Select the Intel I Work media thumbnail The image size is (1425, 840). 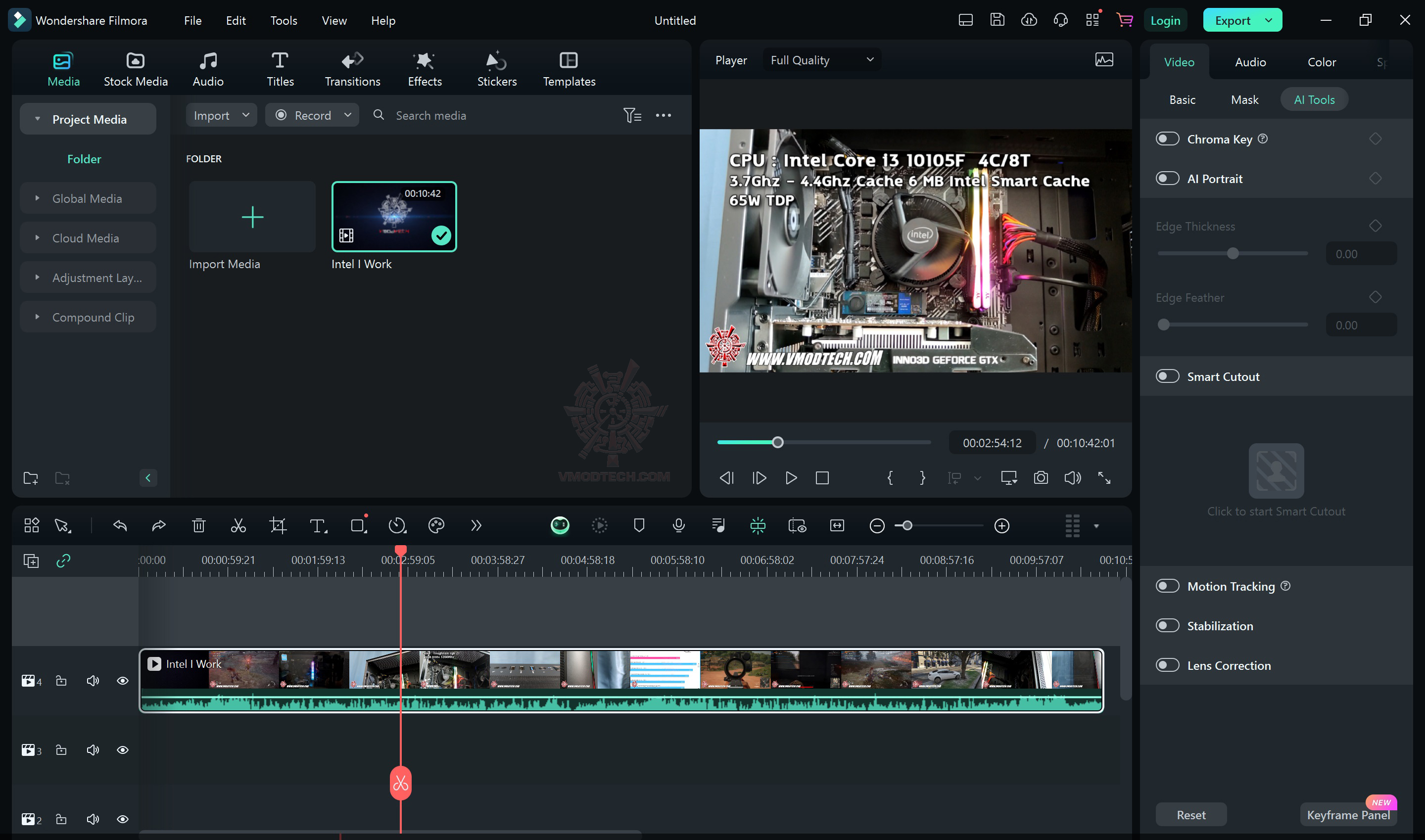click(x=394, y=217)
